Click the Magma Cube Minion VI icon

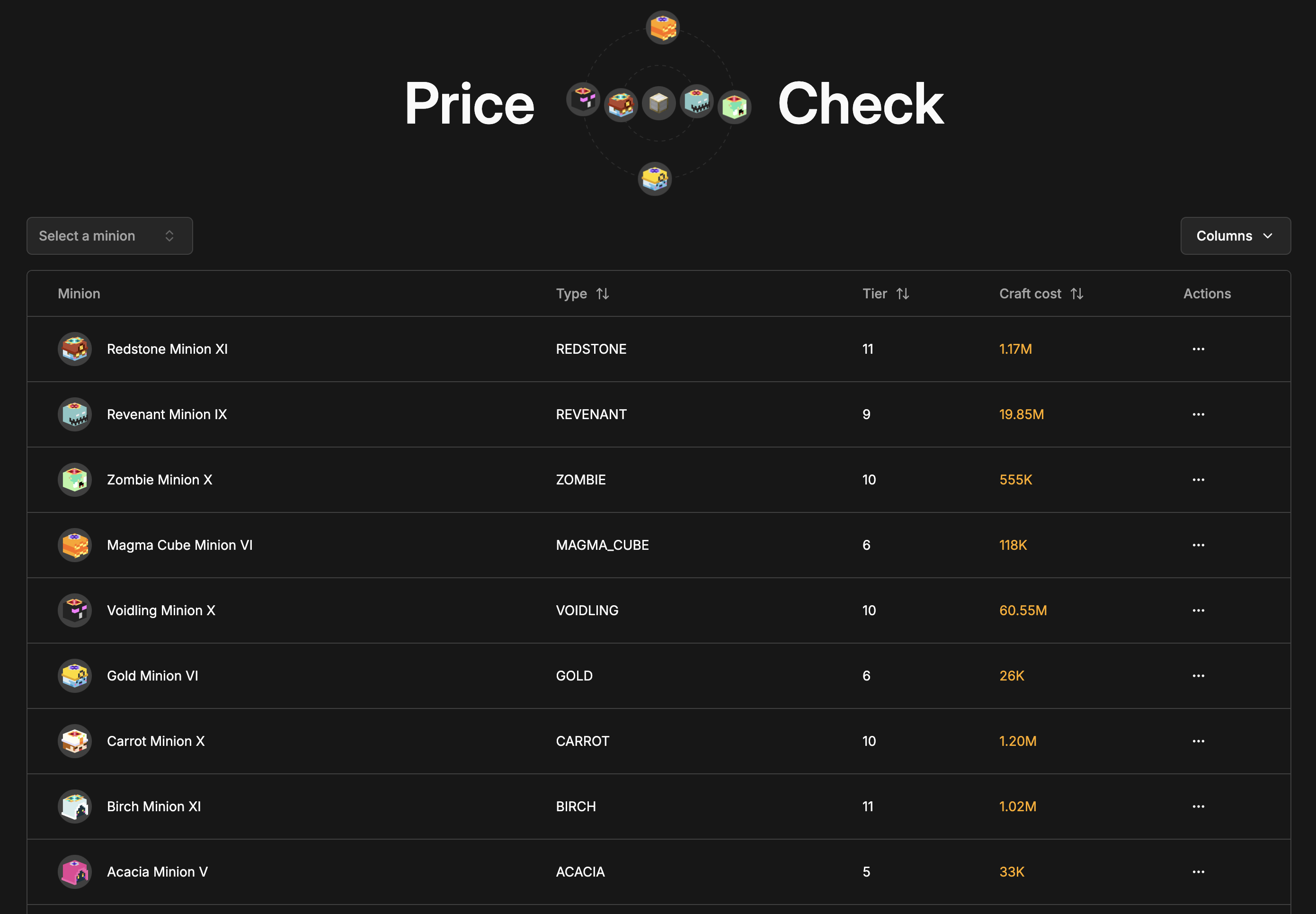point(74,545)
